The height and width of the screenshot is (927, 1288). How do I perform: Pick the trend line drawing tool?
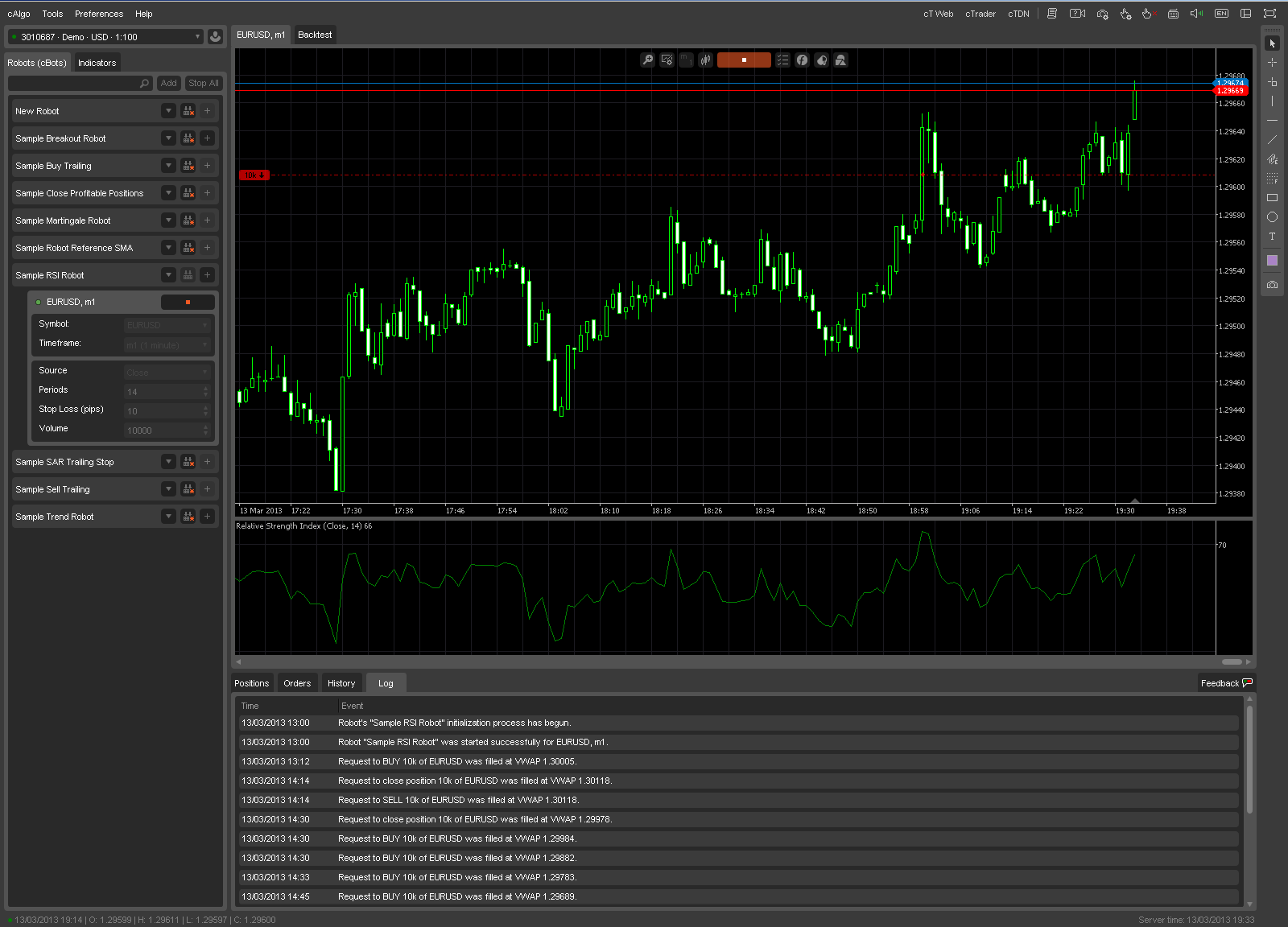(x=1272, y=140)
